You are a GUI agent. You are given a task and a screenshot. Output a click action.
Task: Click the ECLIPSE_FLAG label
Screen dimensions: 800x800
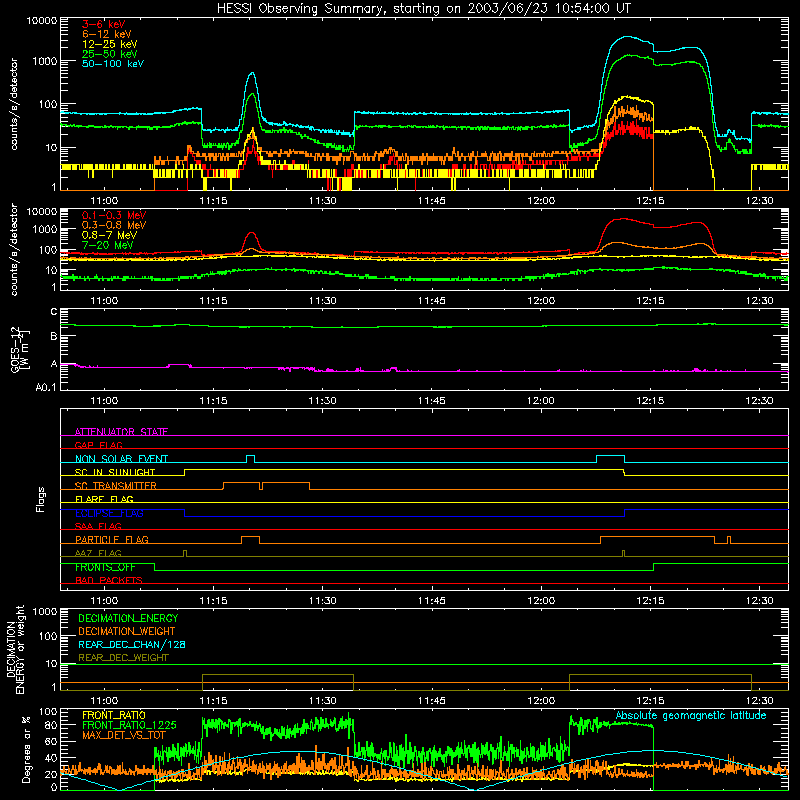point(109,513)
